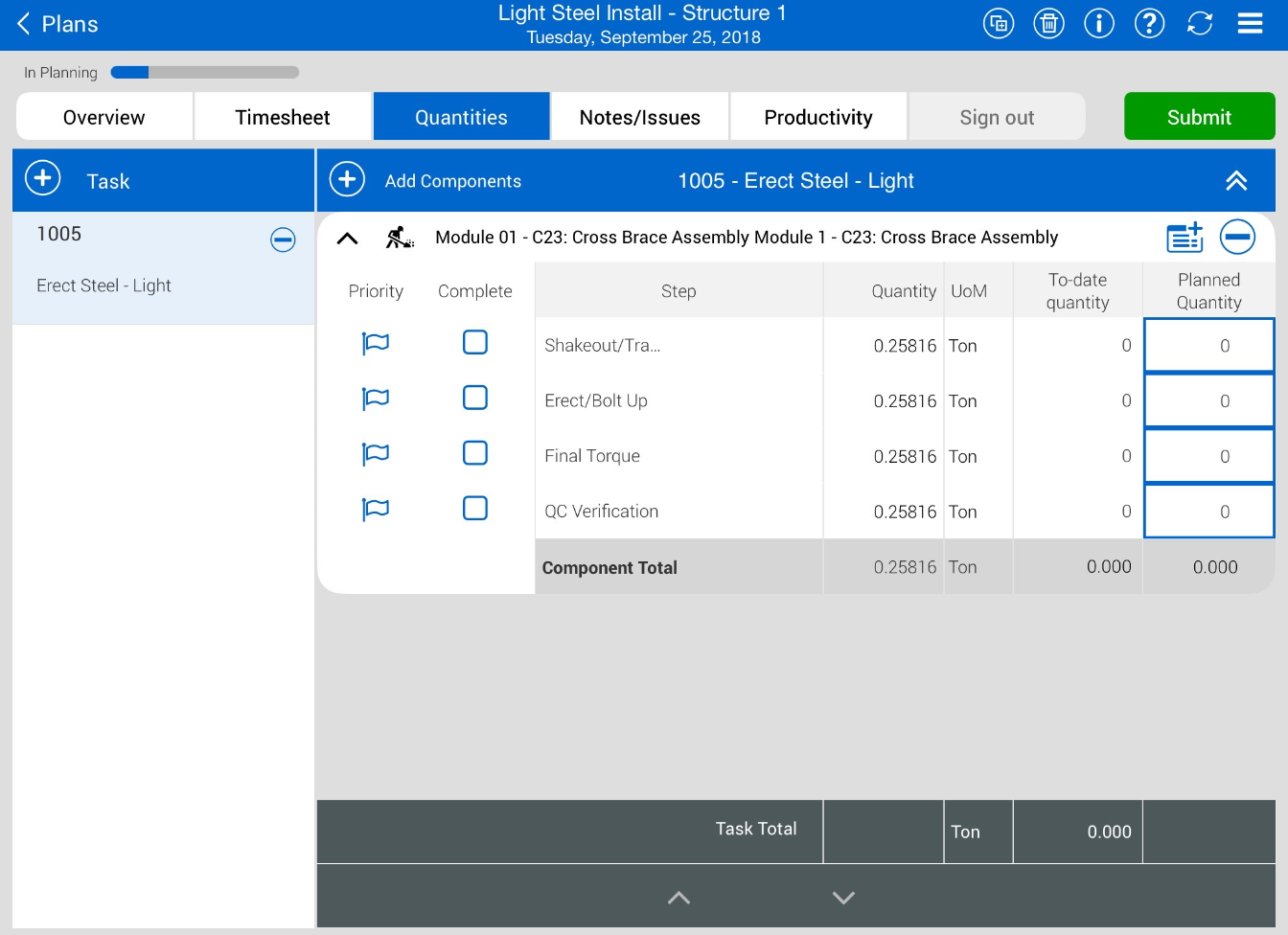Collapse task section with double chevron

click(1236, 181)
